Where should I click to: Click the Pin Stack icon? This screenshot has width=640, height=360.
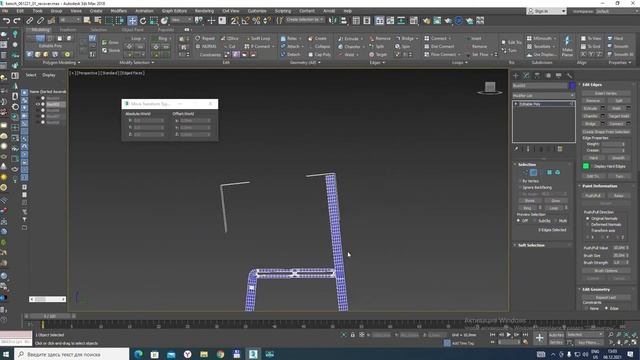516,149
